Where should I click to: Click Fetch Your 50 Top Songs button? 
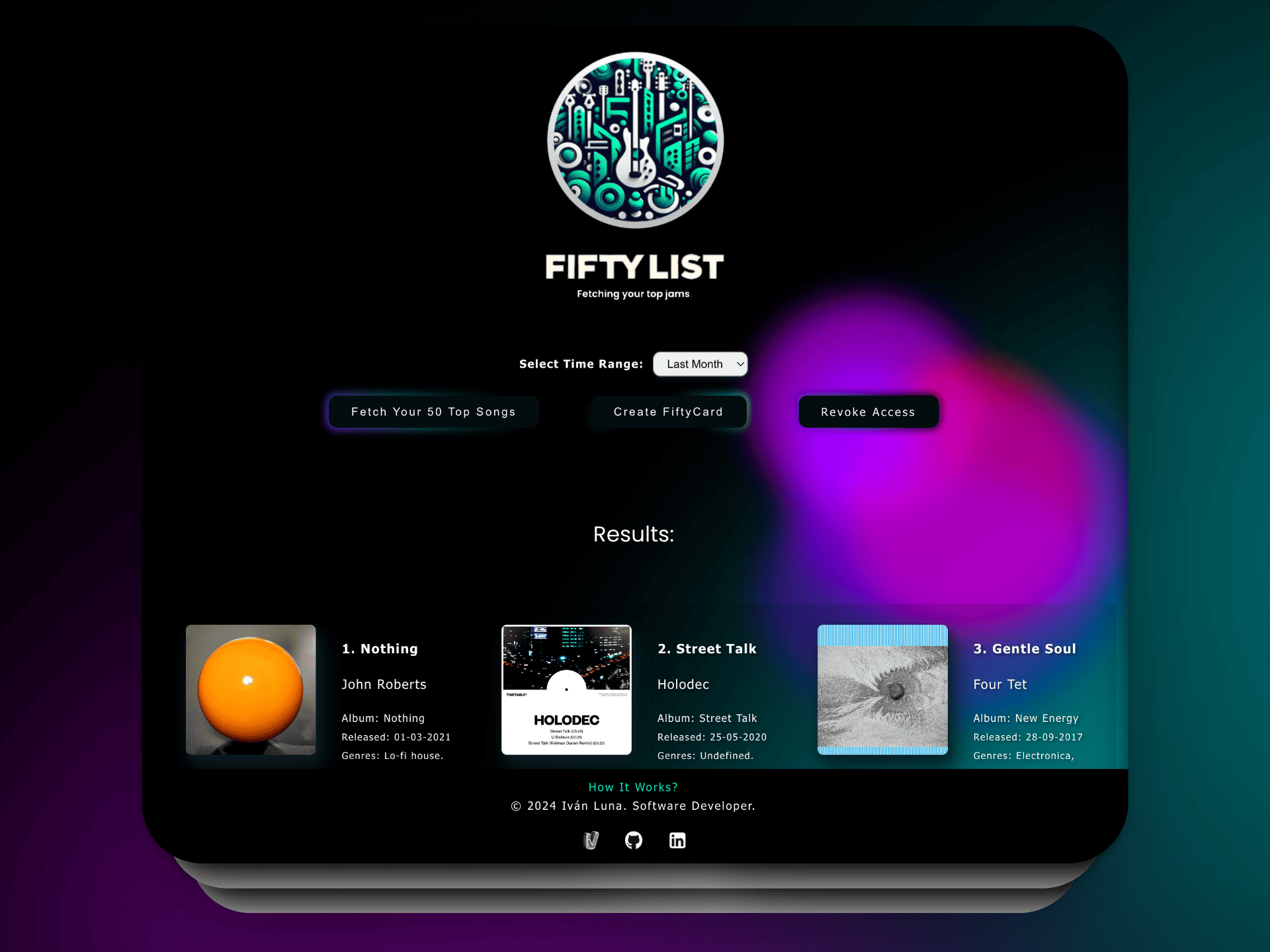[433, 411]
